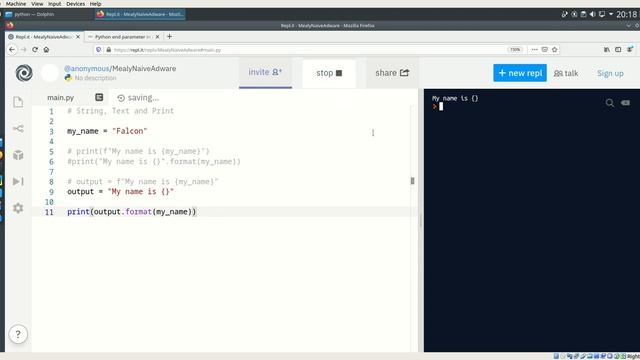Viewport: 640px width, 360px height.
Task: Clear the console output icon
Action: (x=625, y=103)
